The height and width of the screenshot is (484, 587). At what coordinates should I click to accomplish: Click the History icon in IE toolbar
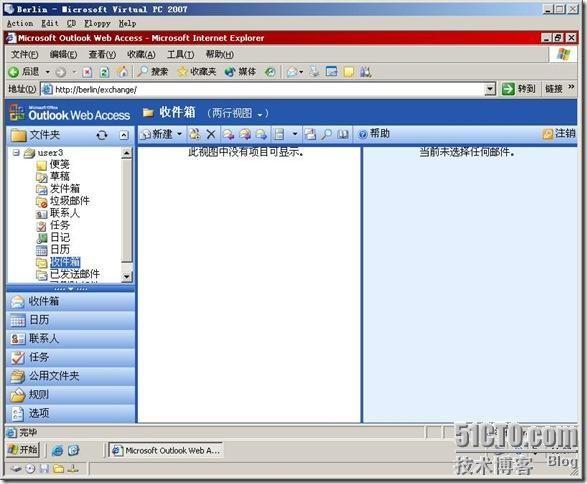point(270,72)
